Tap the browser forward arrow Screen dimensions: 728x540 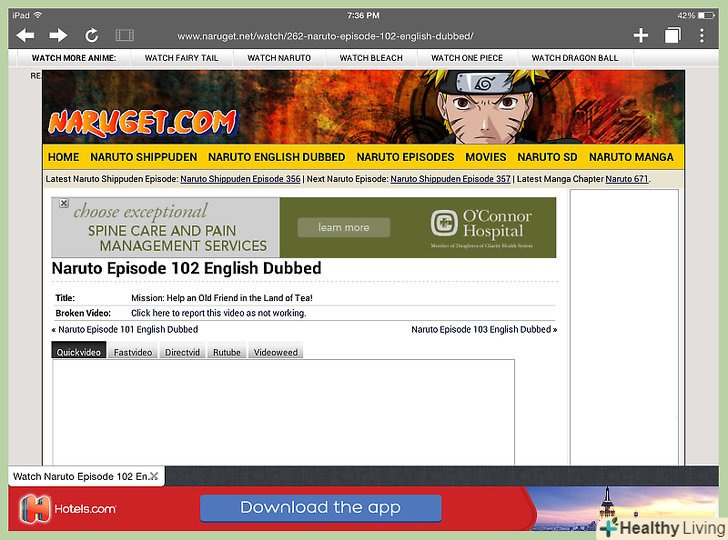pyautogui.click(x=58, y=35)
